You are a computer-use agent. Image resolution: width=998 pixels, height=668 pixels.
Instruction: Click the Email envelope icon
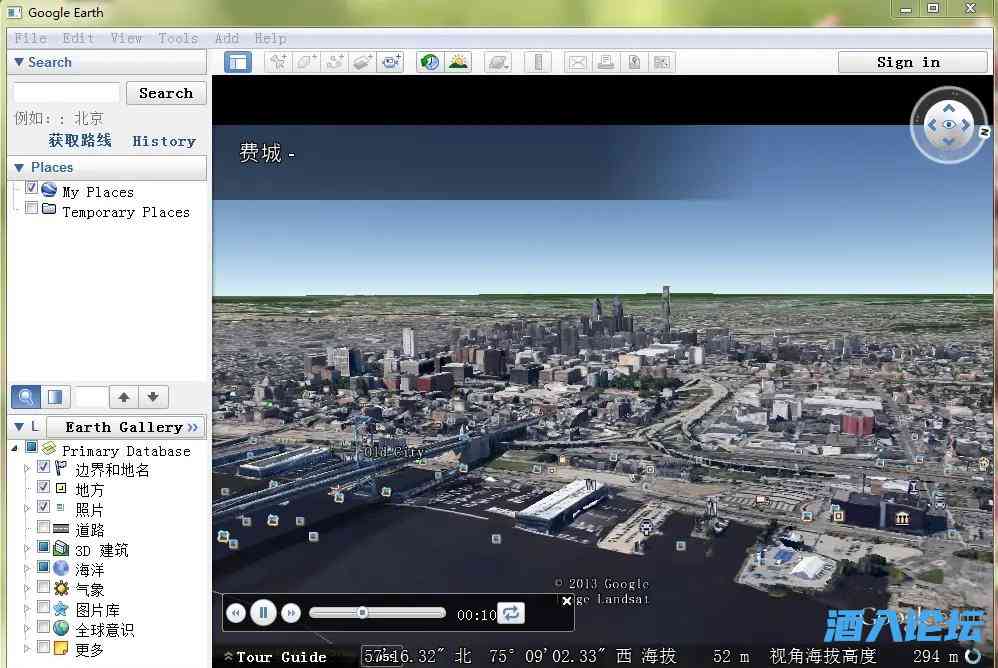click(577, 62)
